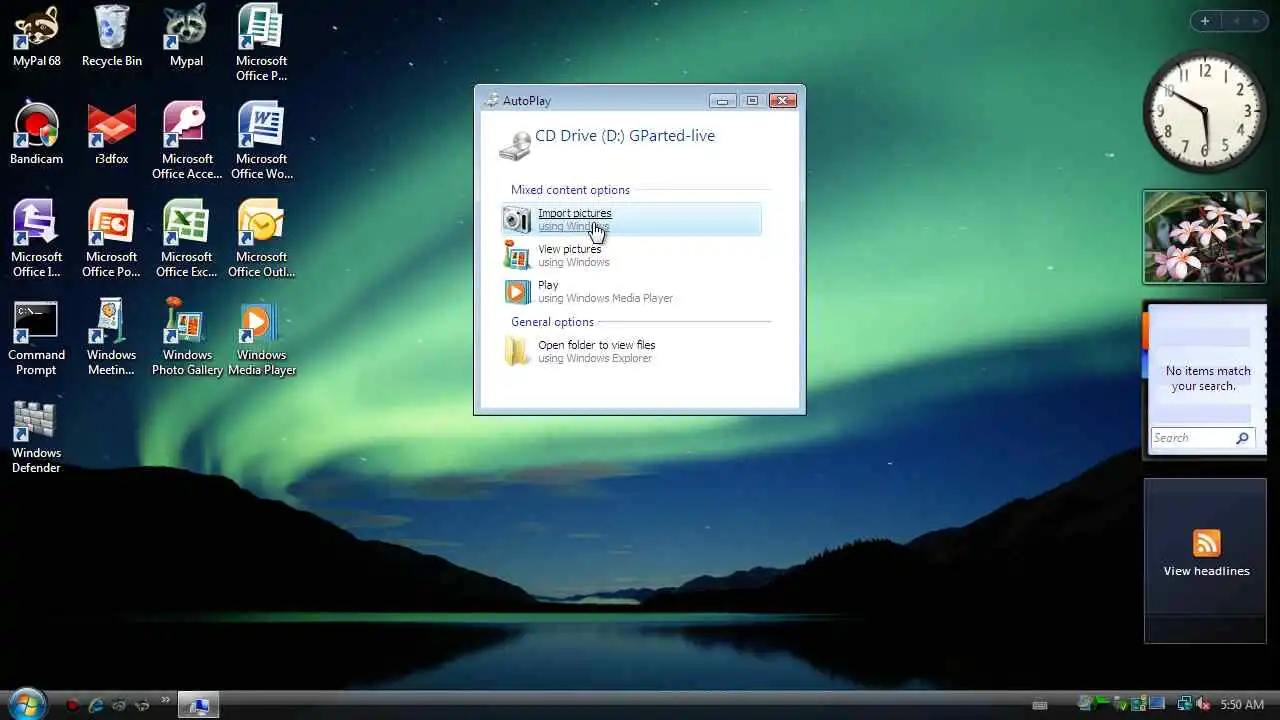This screenshot has height=720, width=1280.
Task: Select the Microsoft Office Access shortcut
Action: [186, 141]
